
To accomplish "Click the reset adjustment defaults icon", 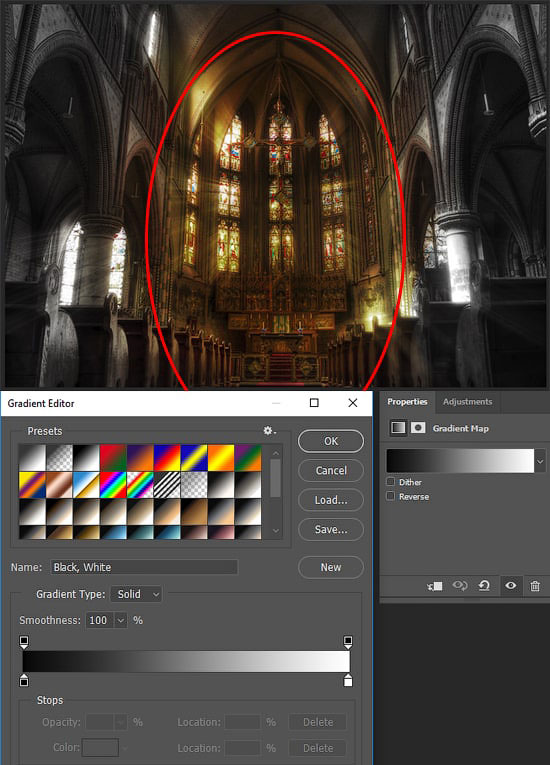I will (x=484, y=585).
